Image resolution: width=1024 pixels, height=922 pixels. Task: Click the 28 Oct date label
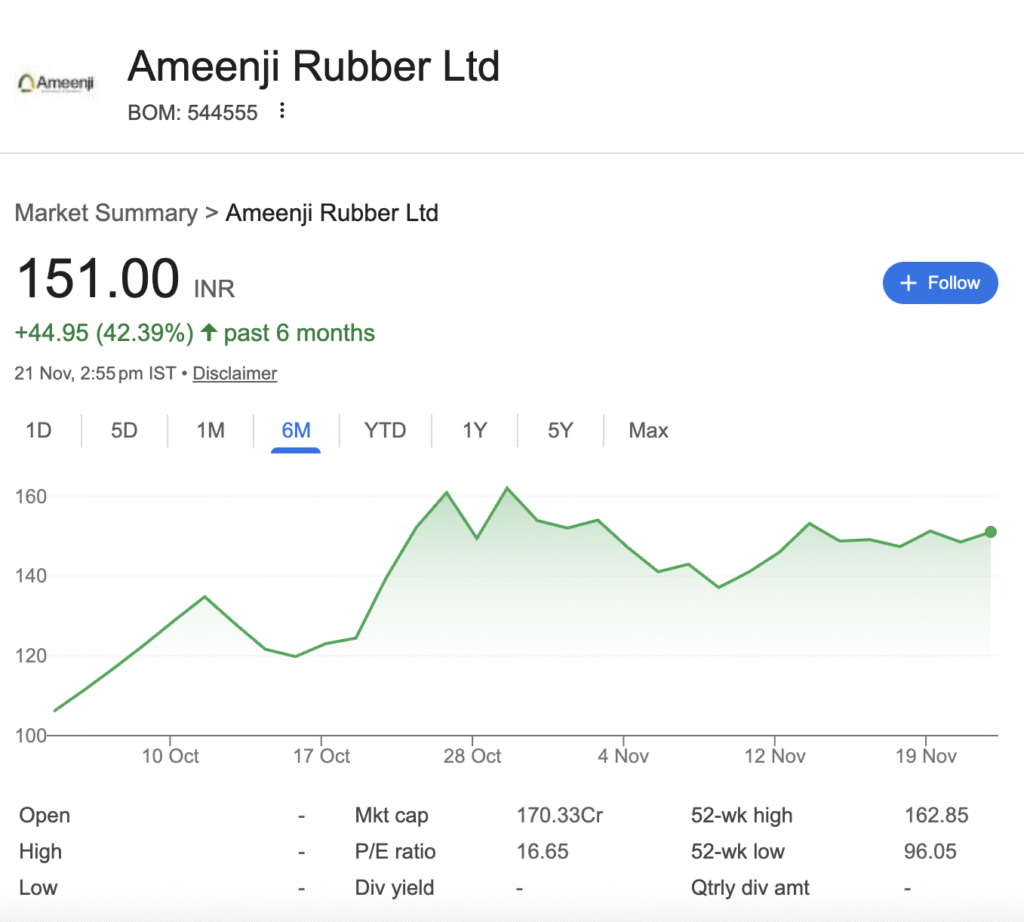tap(472, 756)
